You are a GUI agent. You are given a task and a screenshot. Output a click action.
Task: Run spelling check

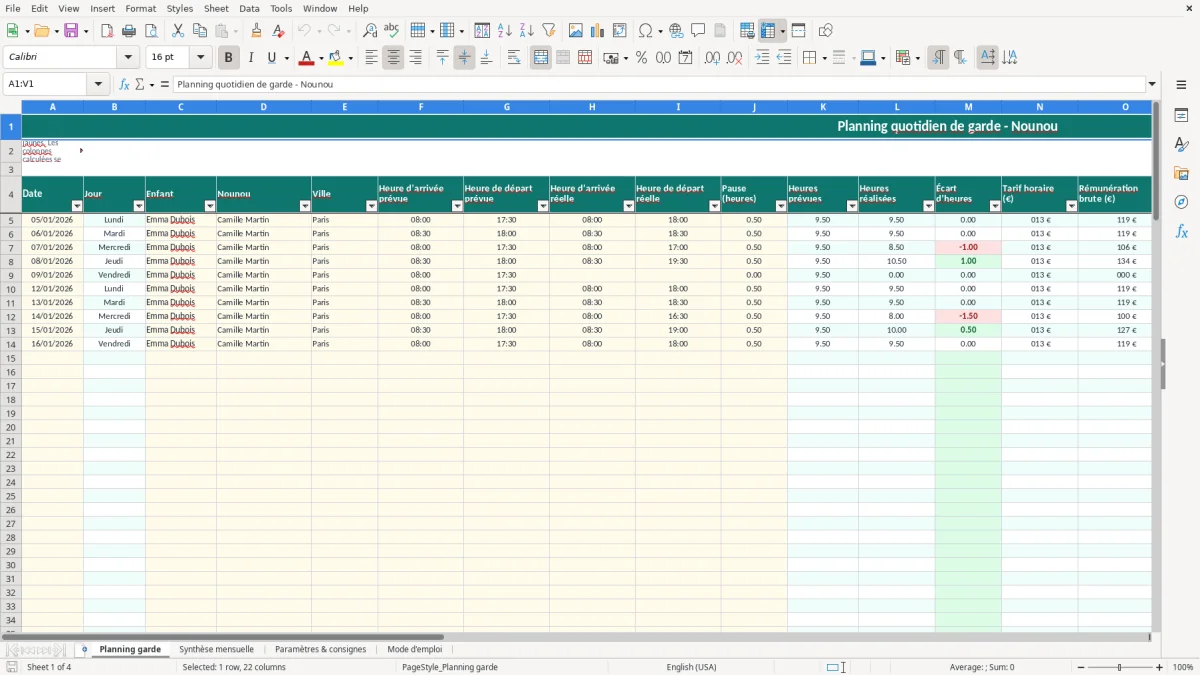pos(392,31)
